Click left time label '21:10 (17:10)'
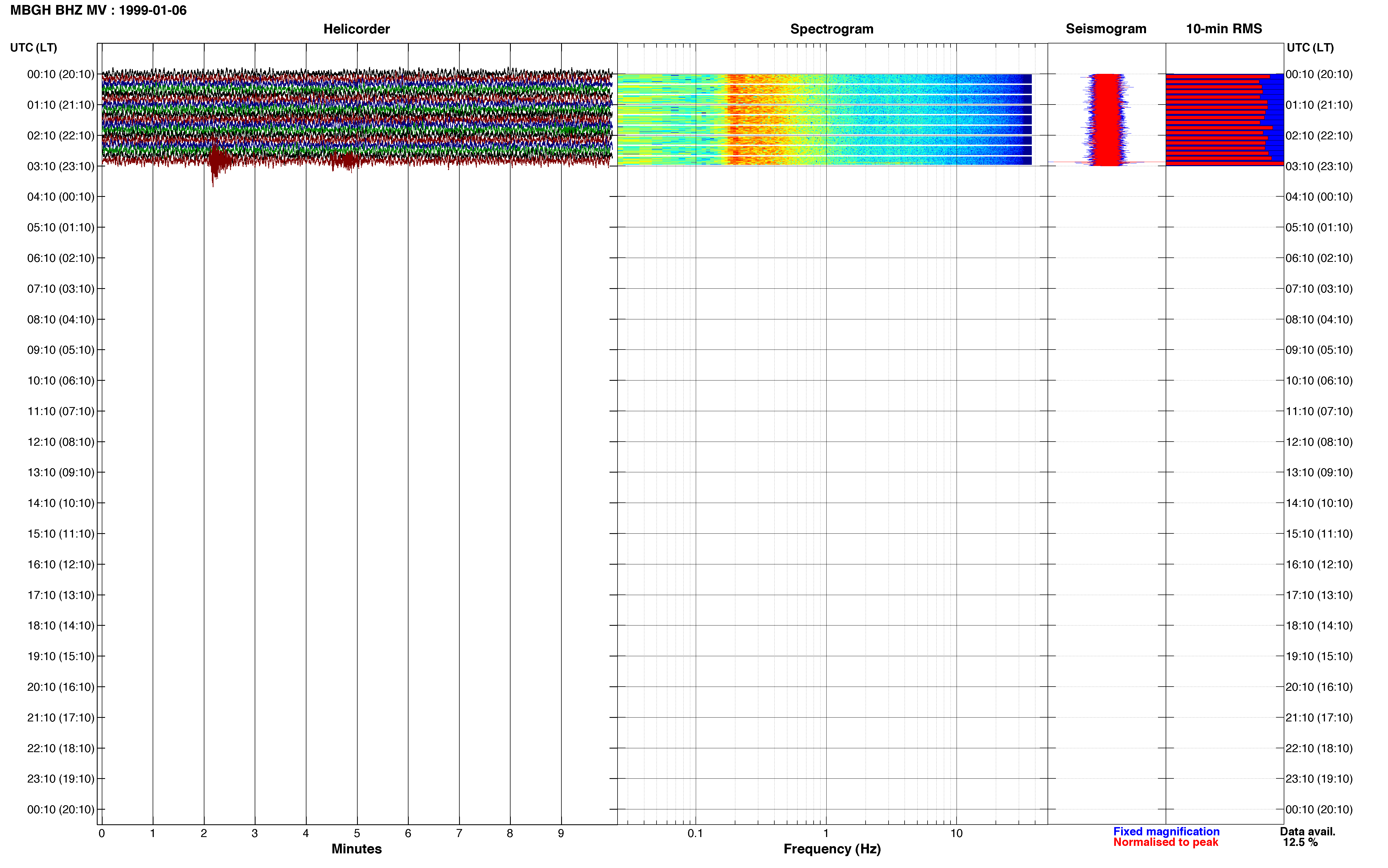This screenshot has height=868, width=1388. [x=60, y=718]
